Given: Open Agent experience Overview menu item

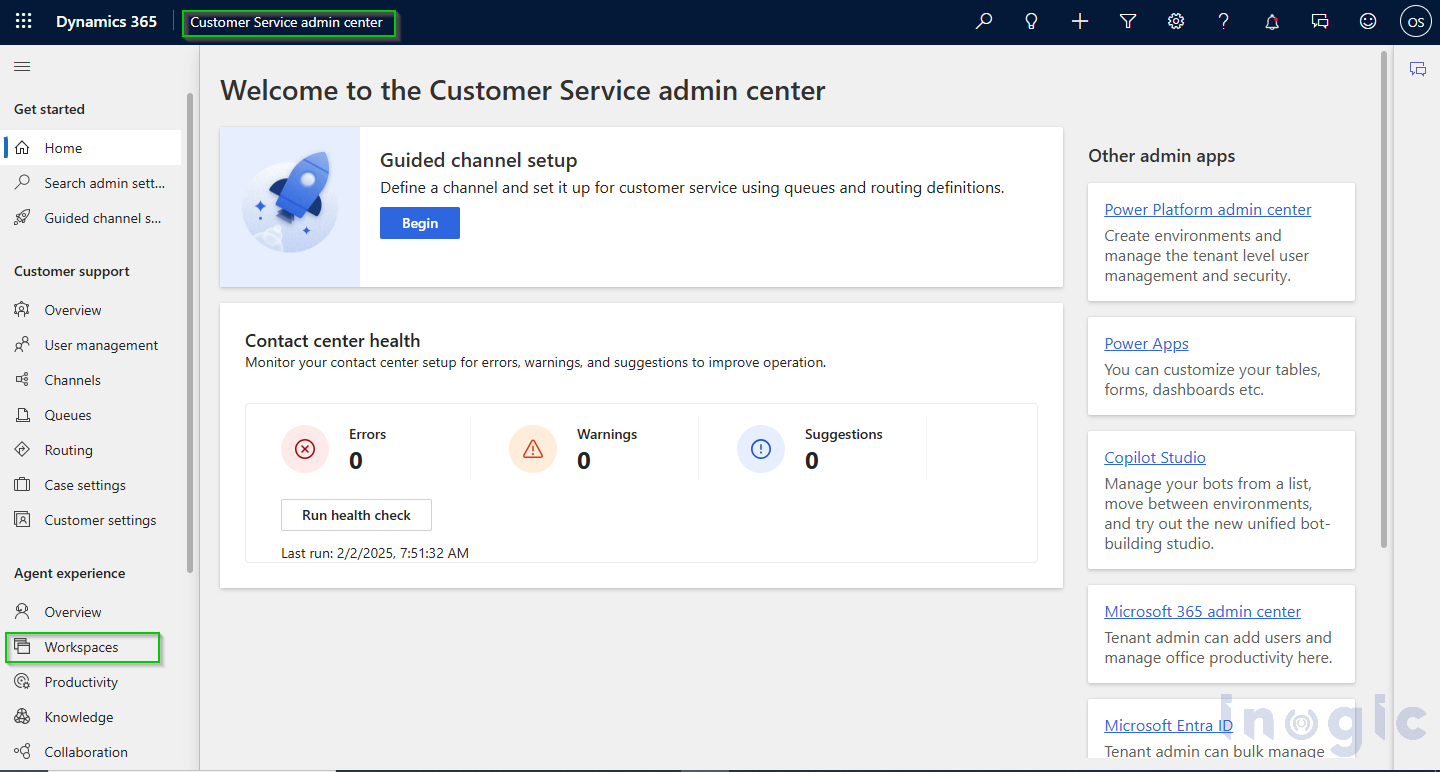Looking at the screenshot, I should 93,612.
